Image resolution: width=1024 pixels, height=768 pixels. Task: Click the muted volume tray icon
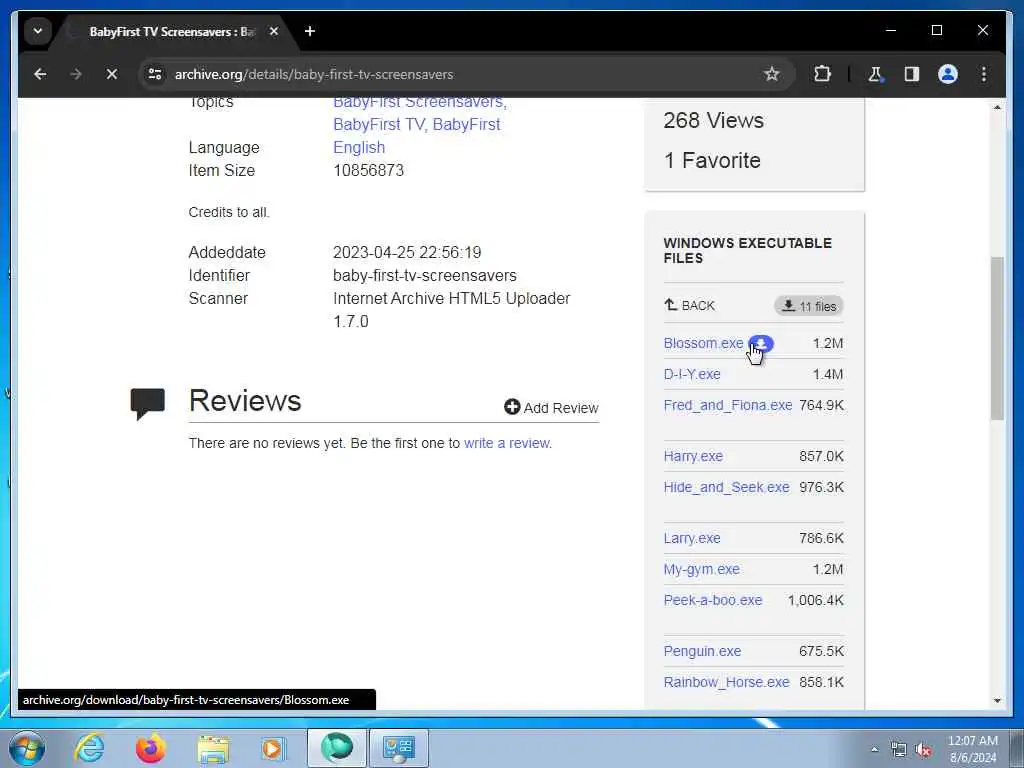coord(923,750)
